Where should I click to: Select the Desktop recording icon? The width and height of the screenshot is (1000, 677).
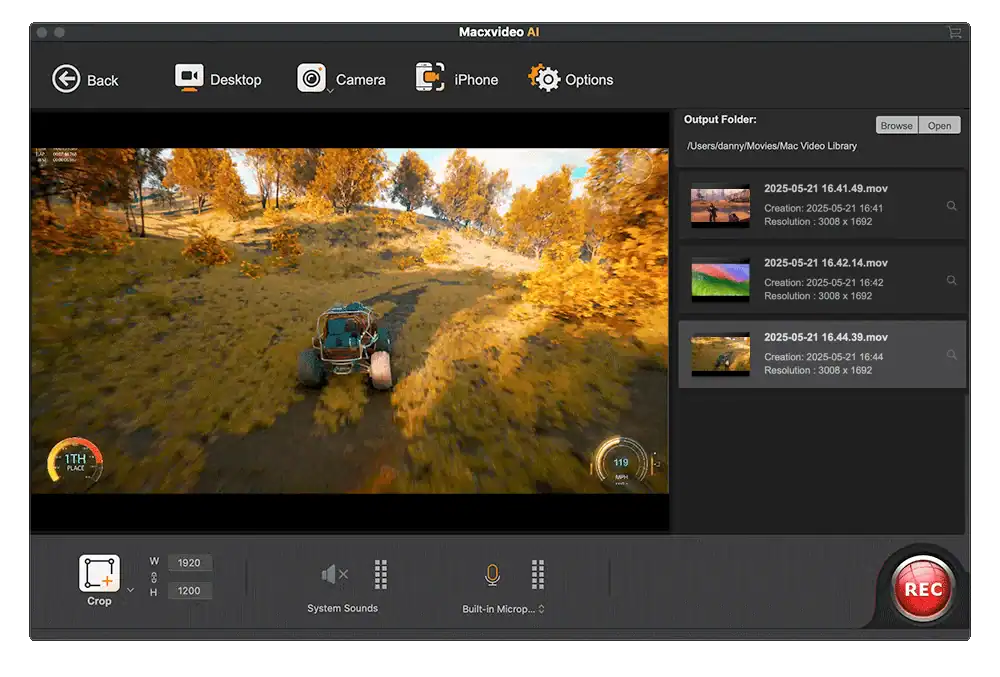point(189,78)
